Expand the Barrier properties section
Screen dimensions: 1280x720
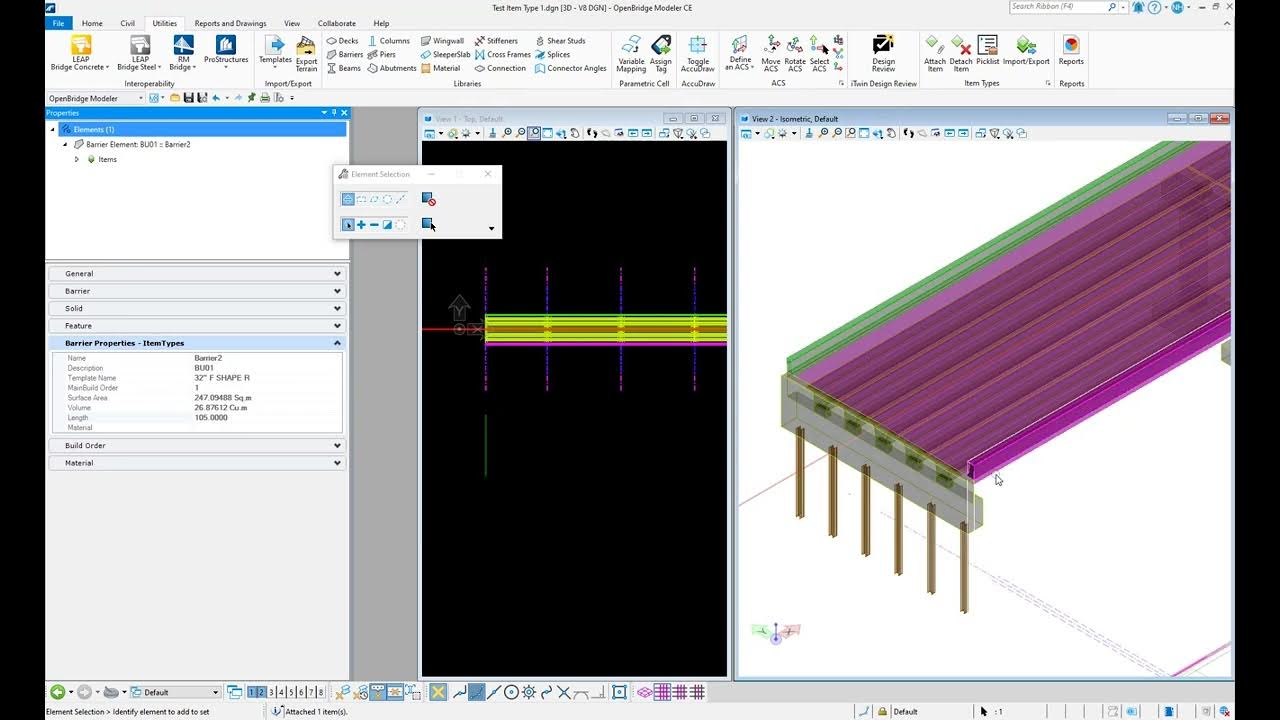click(197, 291)
